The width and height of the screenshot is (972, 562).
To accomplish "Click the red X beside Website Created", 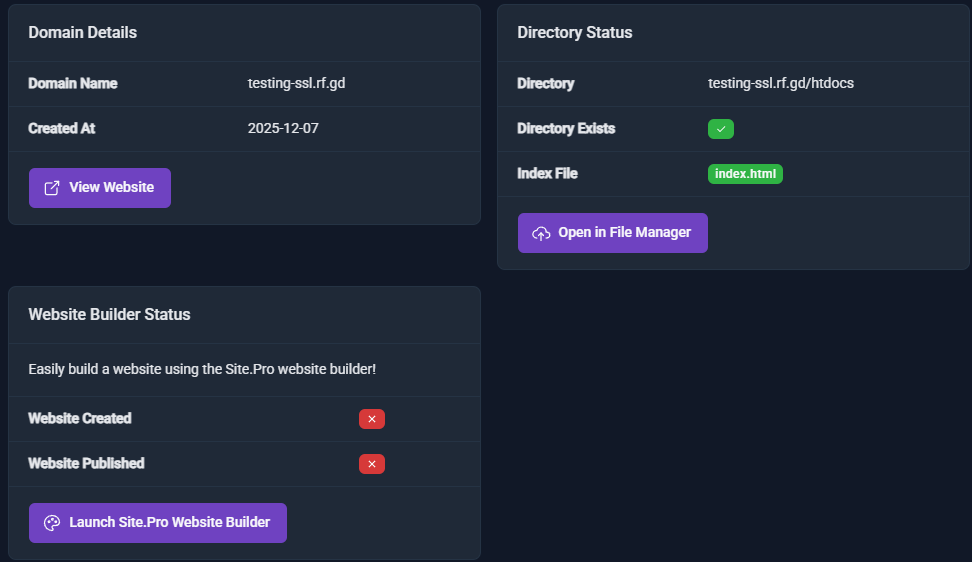I will click(372, 419).
